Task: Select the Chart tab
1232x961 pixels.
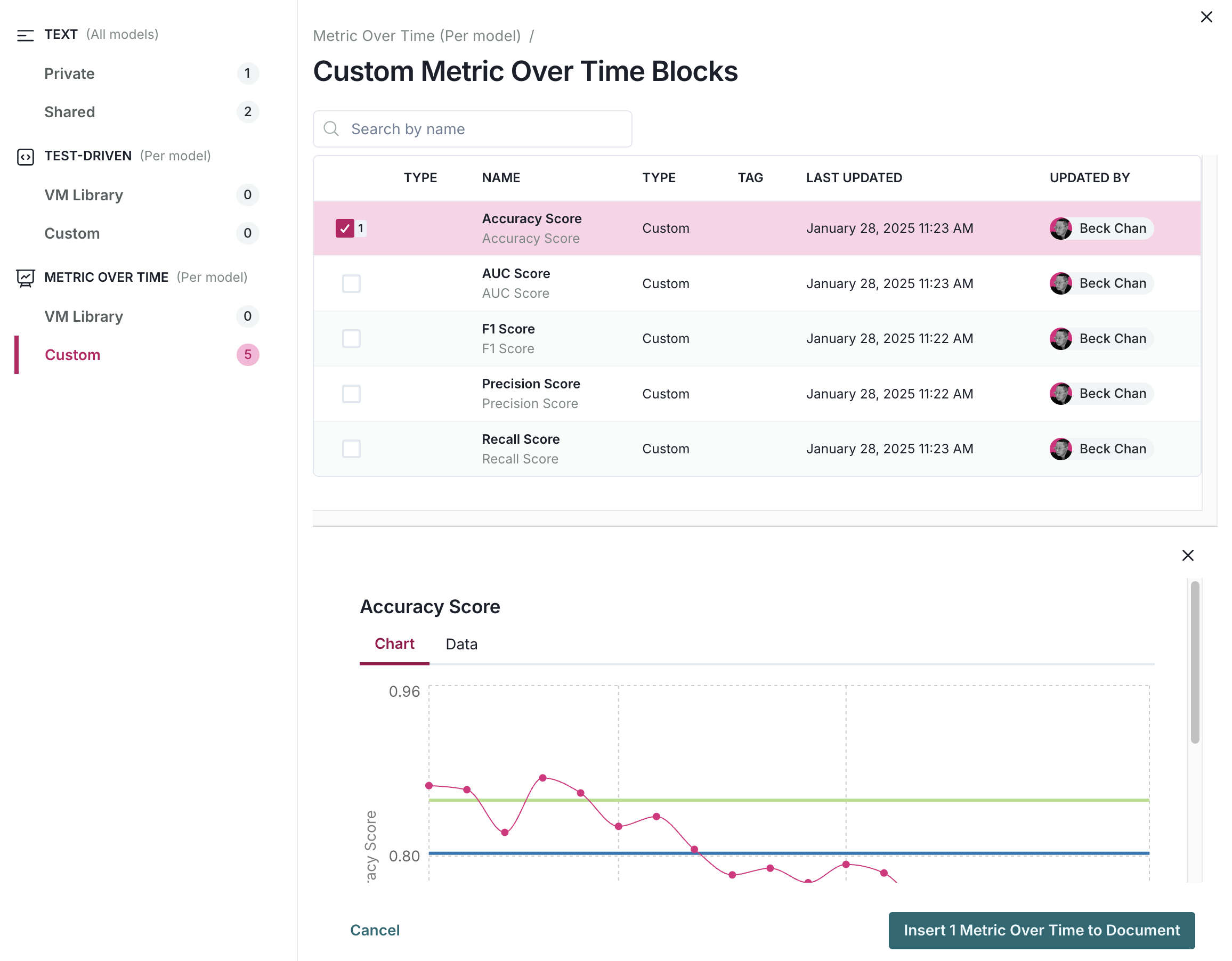Action: click(x=394, y=644)
